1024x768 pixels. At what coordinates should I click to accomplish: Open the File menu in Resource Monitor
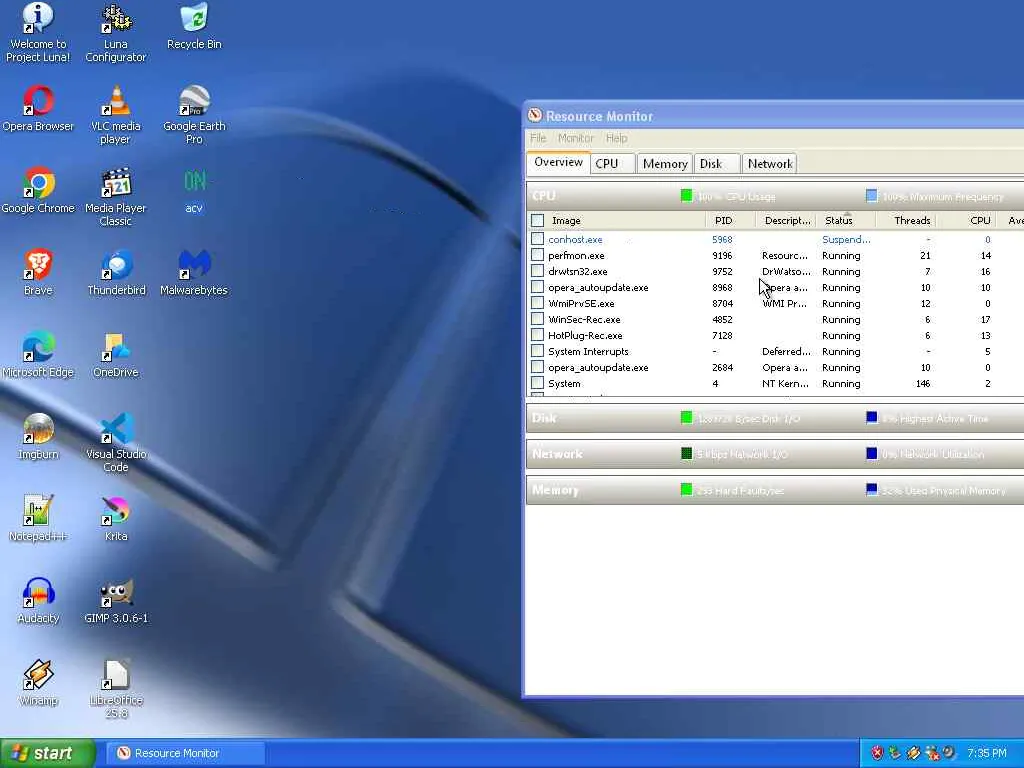point(538,138)
